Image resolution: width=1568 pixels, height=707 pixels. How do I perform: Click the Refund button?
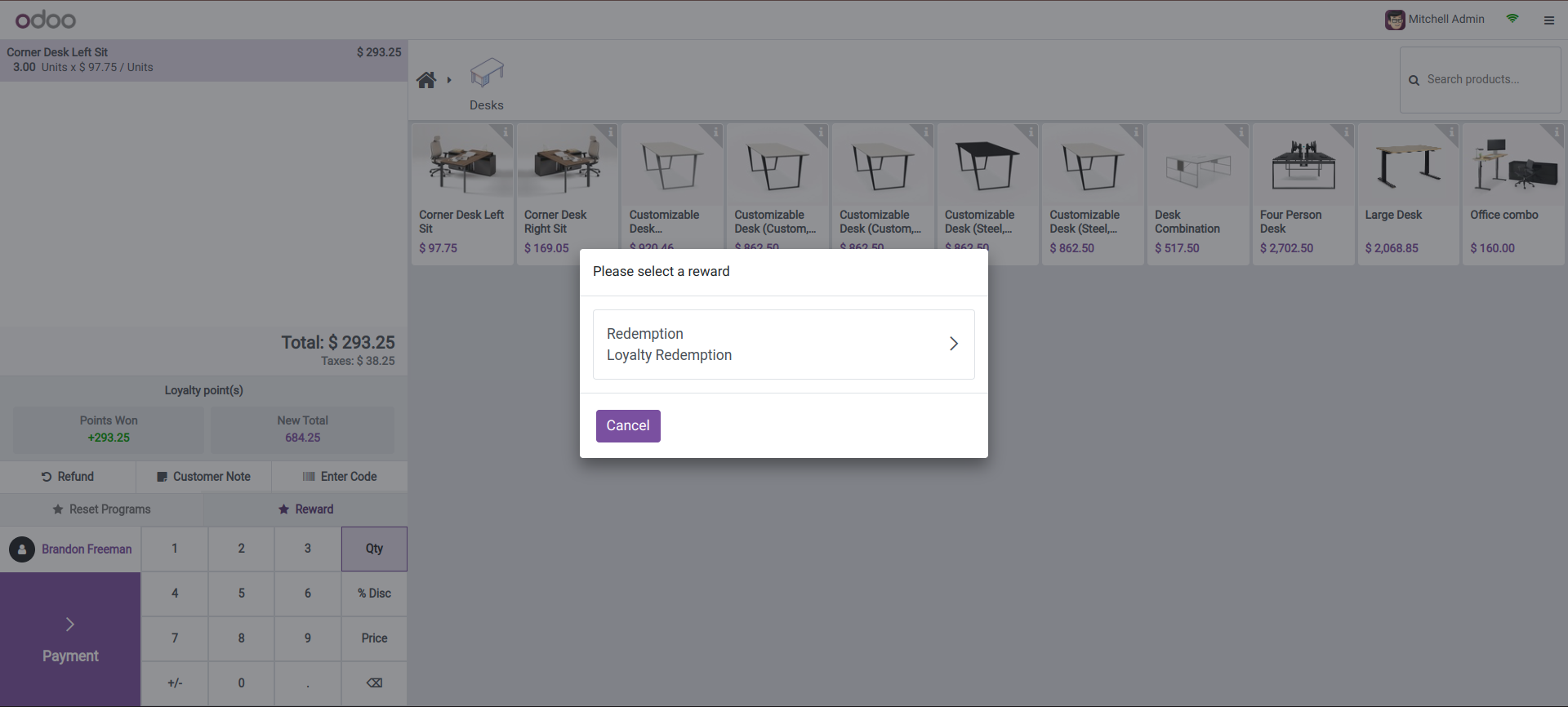tap(68, 477)
